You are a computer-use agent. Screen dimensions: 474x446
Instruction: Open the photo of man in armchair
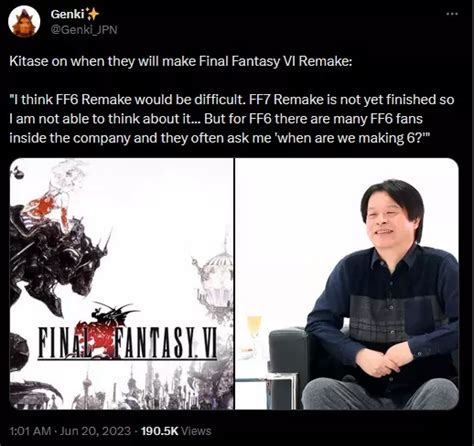click(x=347, y=284)
